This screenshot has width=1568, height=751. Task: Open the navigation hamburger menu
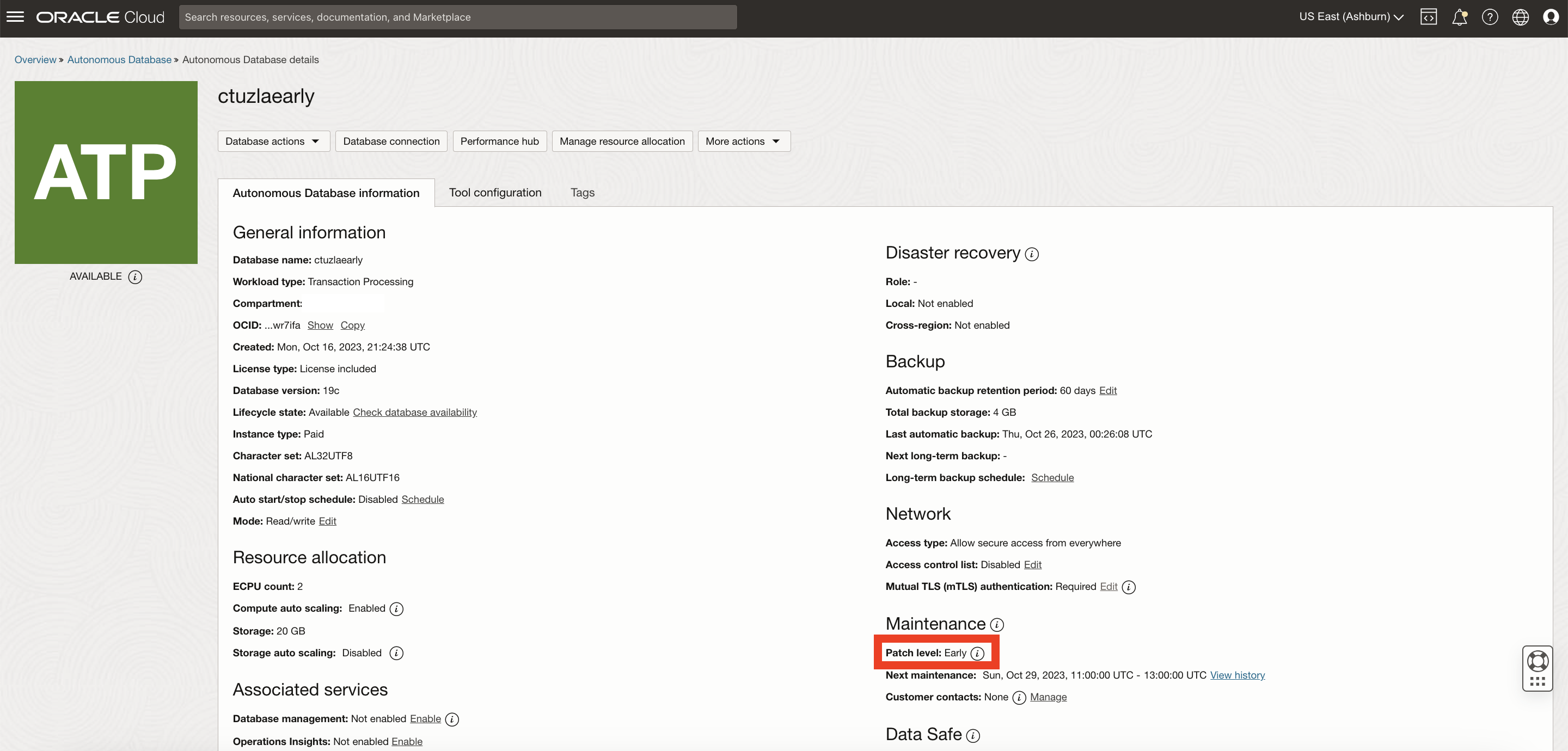[15, 16]
